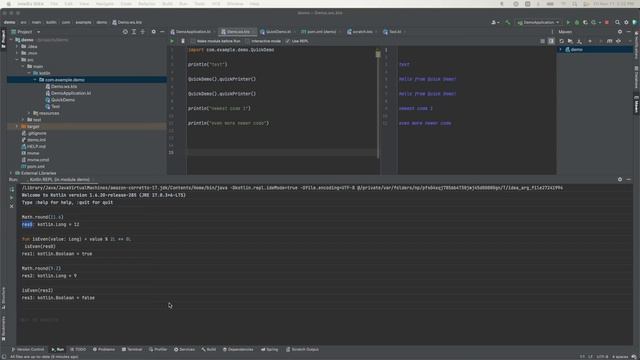
Task: Enable the Interactive mode checkbox
Action: [x=248, y=41]
